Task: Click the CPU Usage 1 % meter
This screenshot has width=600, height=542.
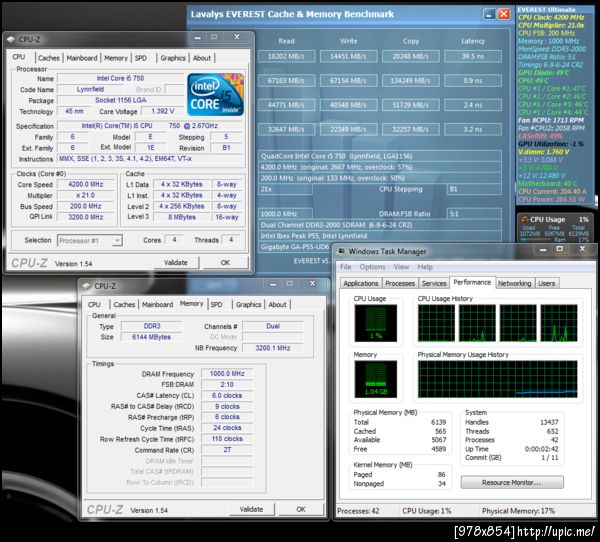Action: [x=375, y=323]
